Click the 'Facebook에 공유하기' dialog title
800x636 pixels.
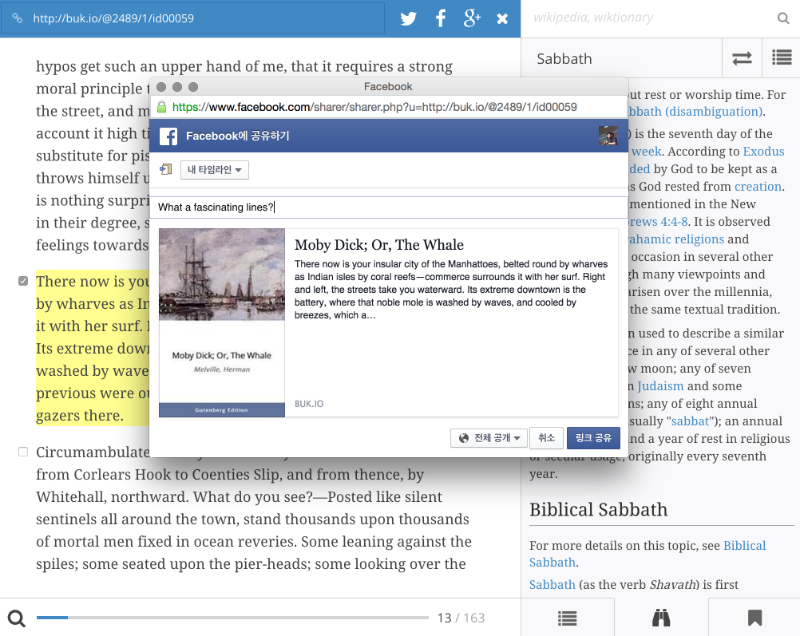click(238, 136)
